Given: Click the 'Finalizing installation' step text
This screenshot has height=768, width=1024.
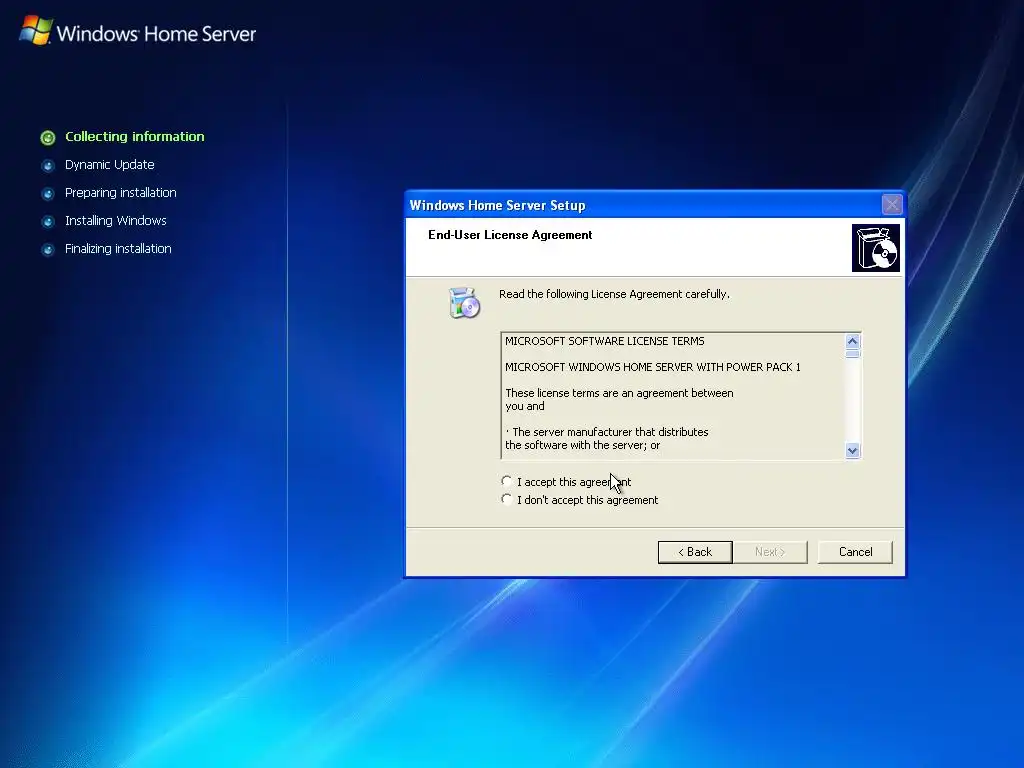Looking at the screenshot, I should pos(118,249).
